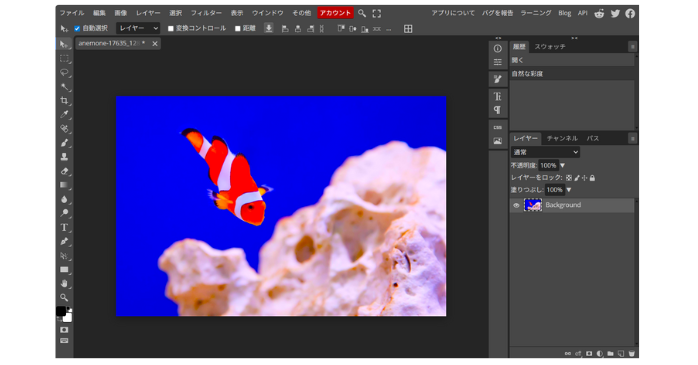Select the Lasso tool
698x365 pixels.
point(64,73)
